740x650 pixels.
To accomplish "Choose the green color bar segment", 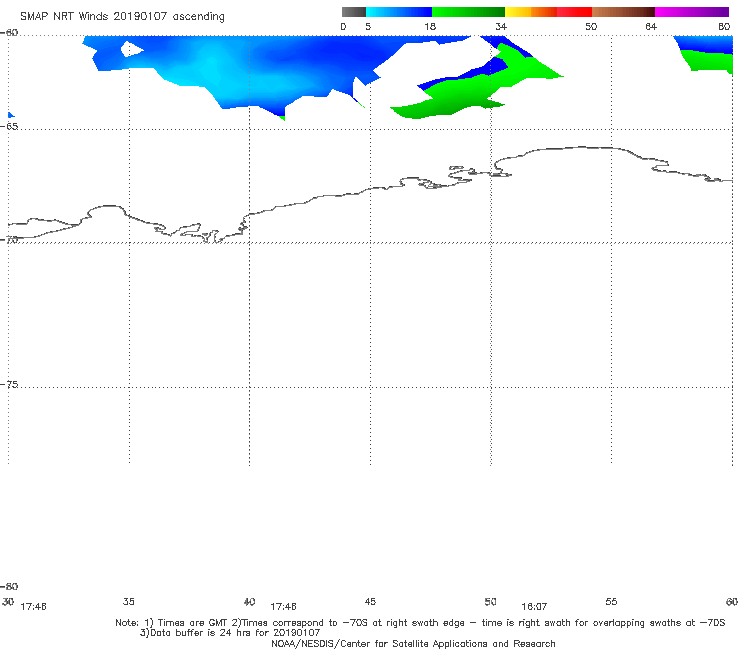I will coord(468,12).
